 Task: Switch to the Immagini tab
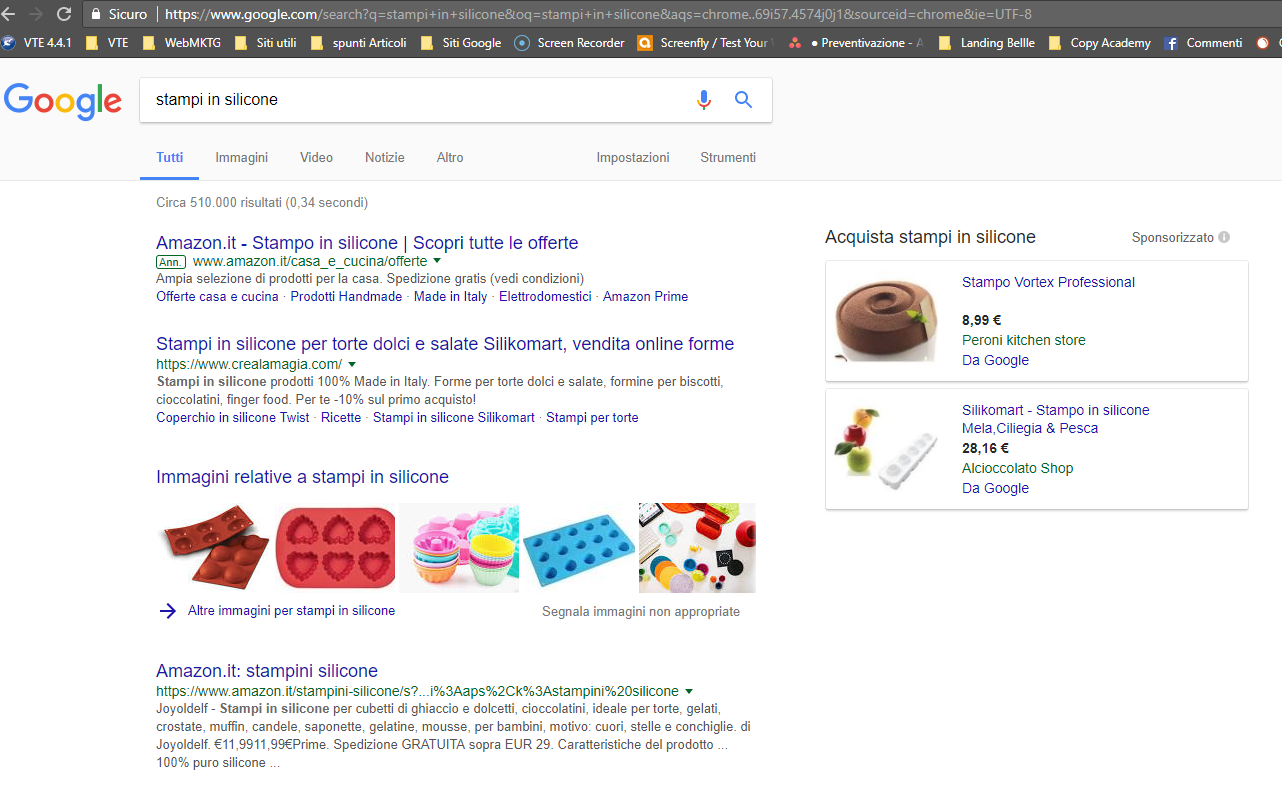pyautogui.click(x=242, y=158)
